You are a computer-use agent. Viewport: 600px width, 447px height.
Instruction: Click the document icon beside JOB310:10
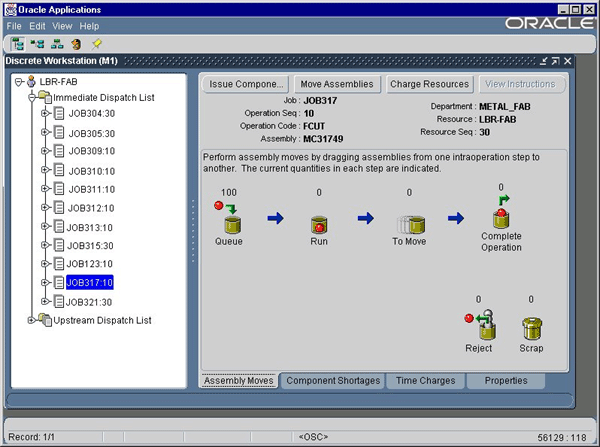tap(59, 170)
